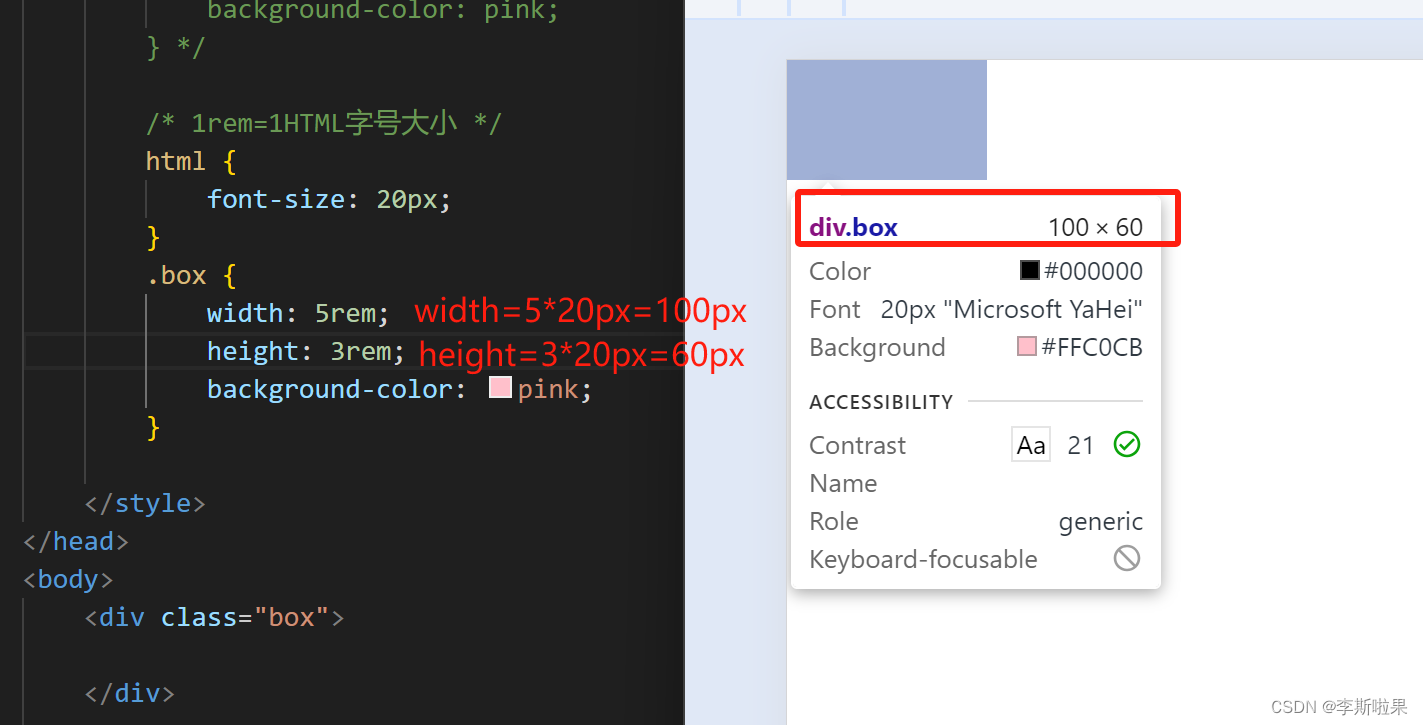Viewport: 1423px width, 725px height.
Task: Click the "box" string in div tag
Action: point(291,617)
